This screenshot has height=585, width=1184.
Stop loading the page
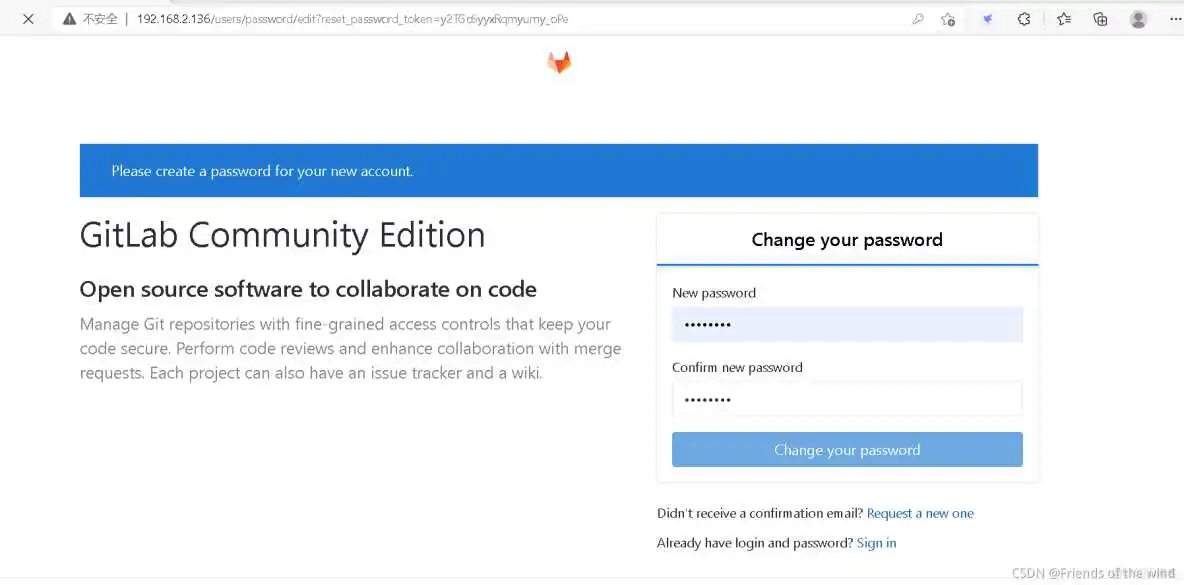(28, 19)
